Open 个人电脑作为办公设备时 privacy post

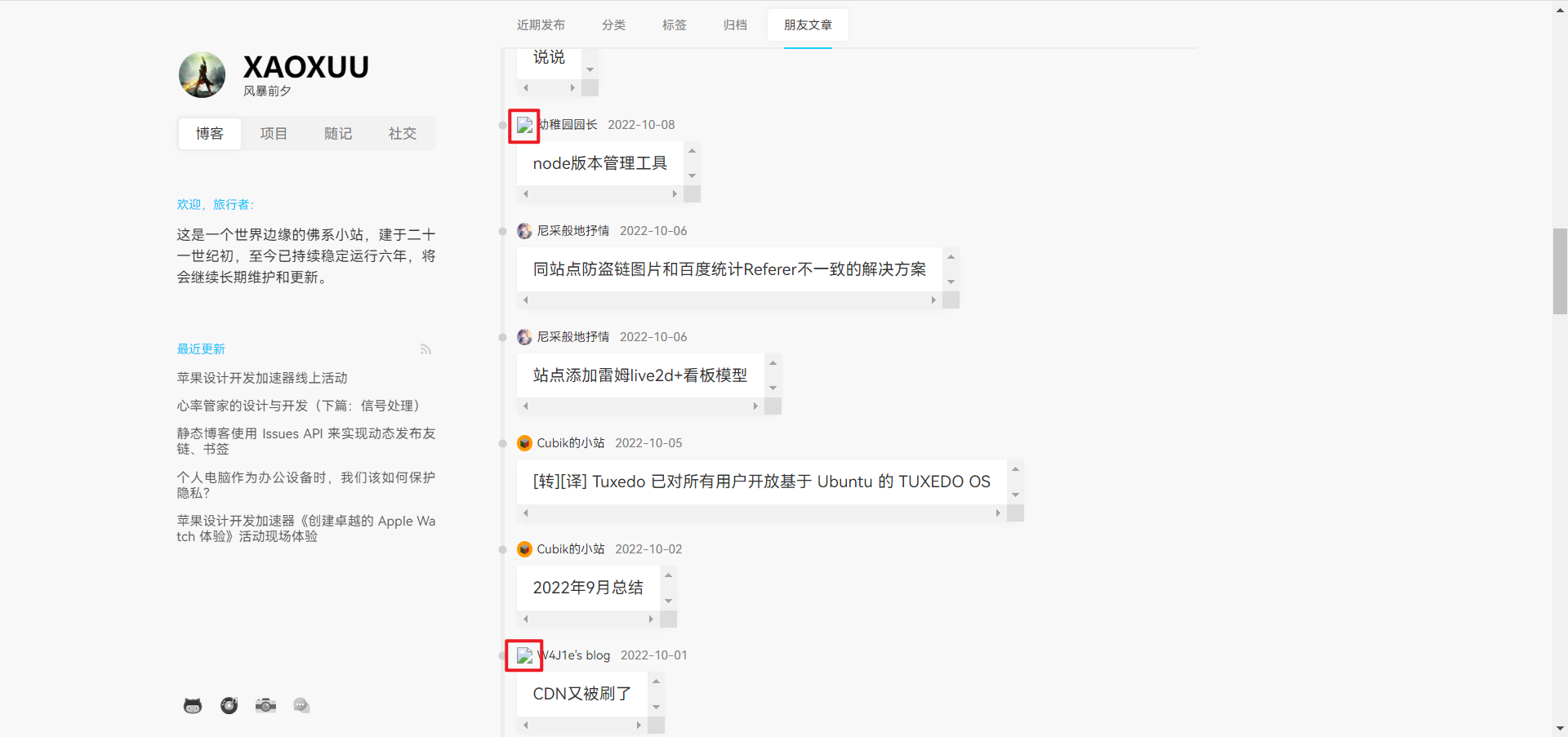pos(306,485)
